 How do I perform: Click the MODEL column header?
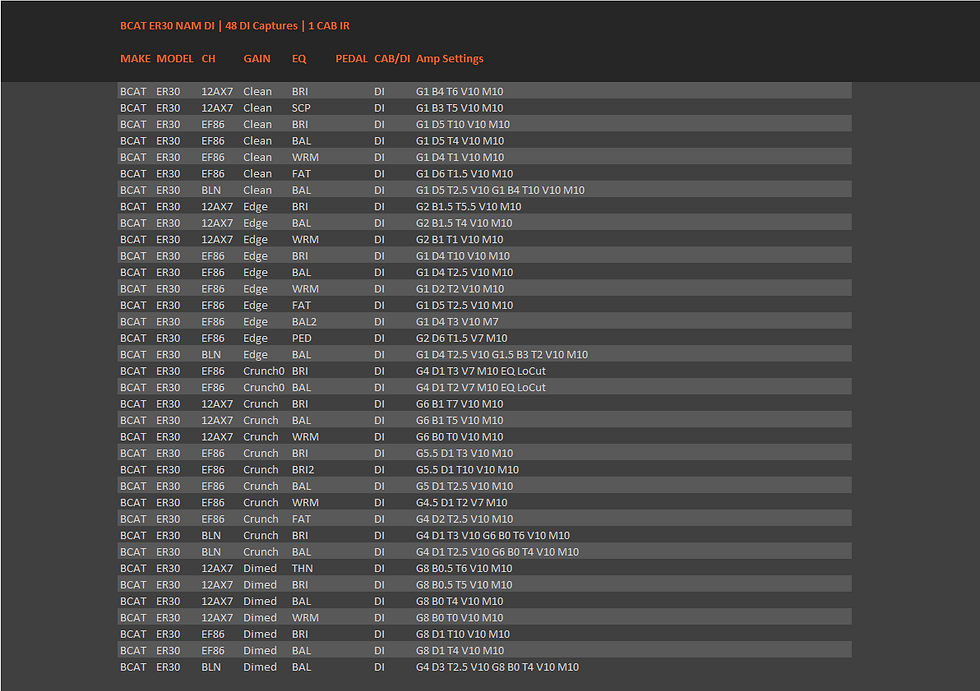pos(175,59)
